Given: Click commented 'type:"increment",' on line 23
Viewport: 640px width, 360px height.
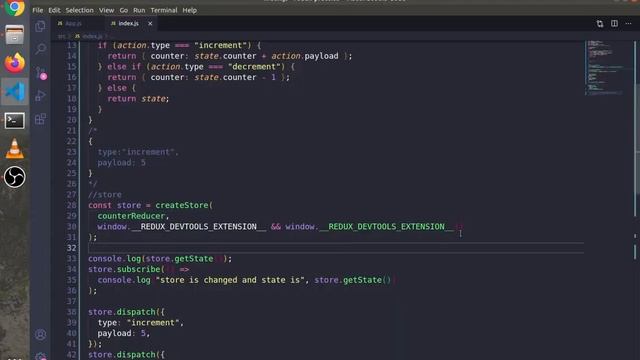Looking at the screenshot, I should 138,152.
